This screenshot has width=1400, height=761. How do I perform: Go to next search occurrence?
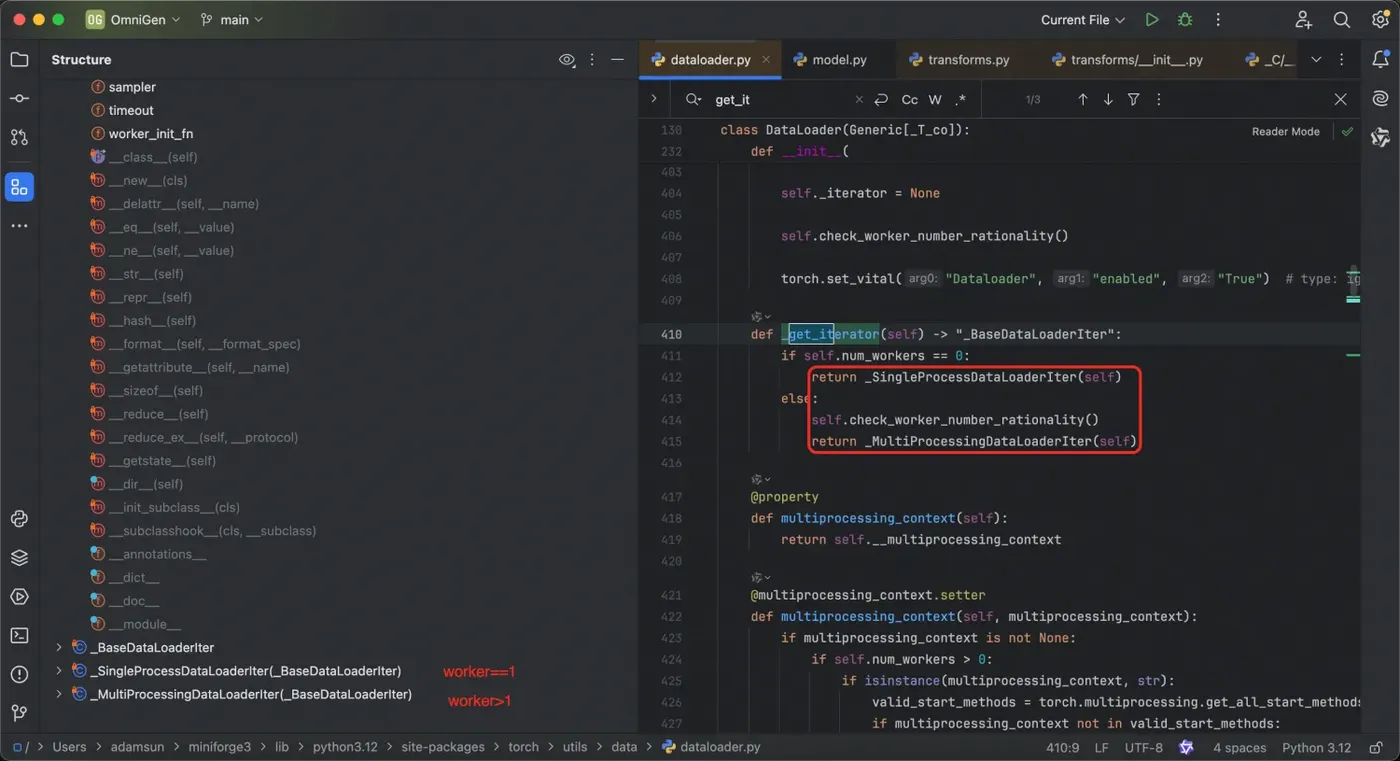point(1108,100)
